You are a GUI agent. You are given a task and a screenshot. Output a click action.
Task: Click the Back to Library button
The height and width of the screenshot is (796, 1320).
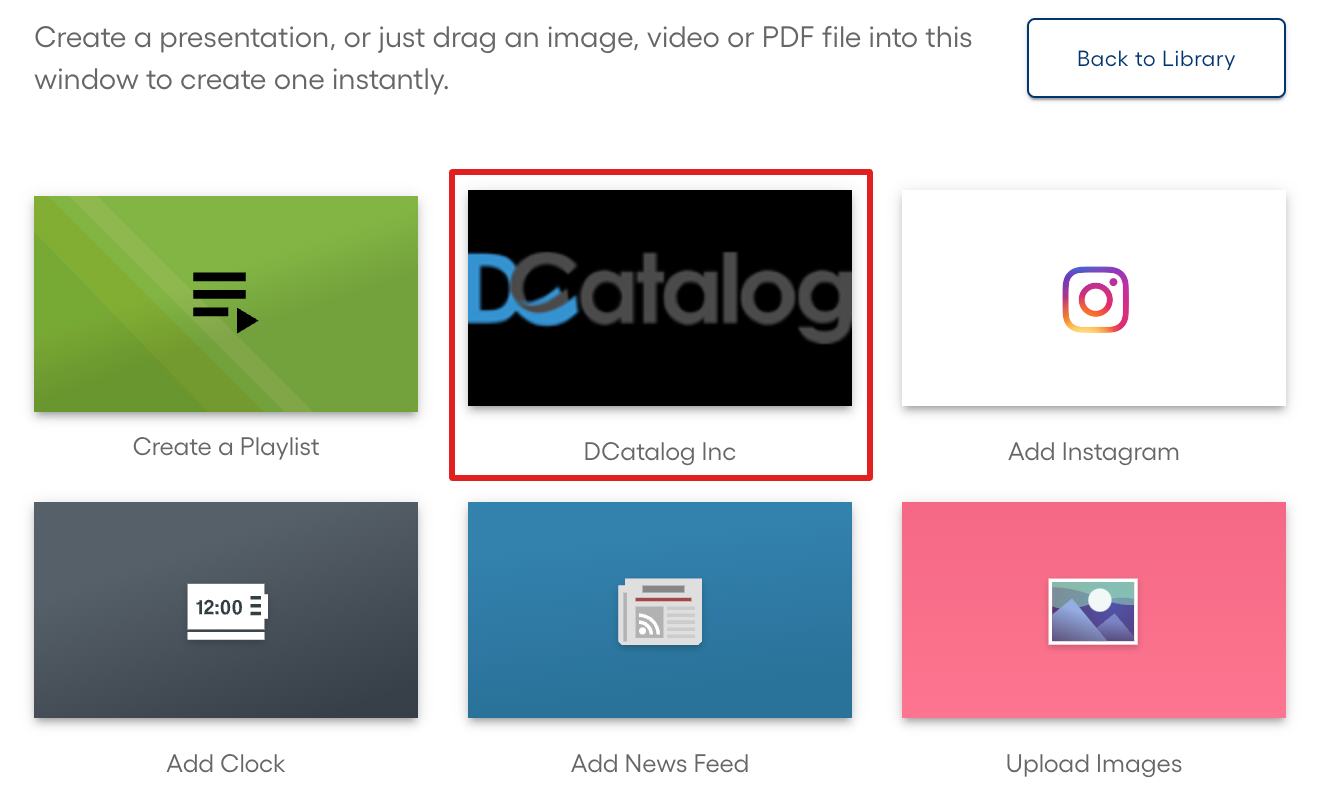[x=1156, y=59]
